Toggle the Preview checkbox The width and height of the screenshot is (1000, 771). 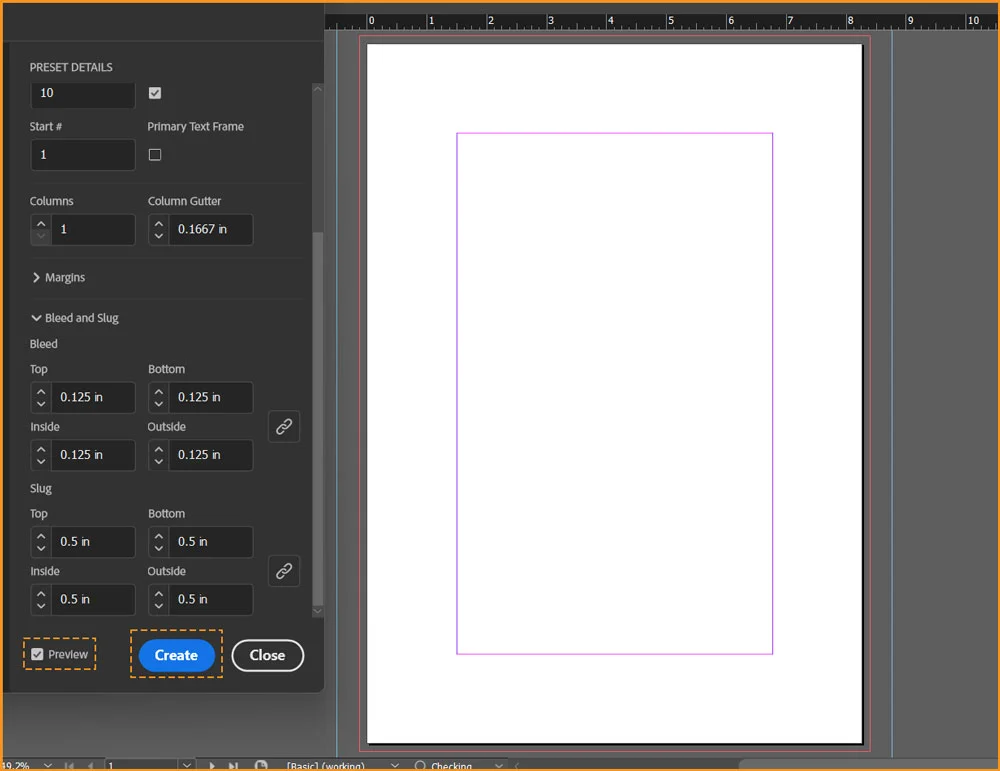[38, 653]
